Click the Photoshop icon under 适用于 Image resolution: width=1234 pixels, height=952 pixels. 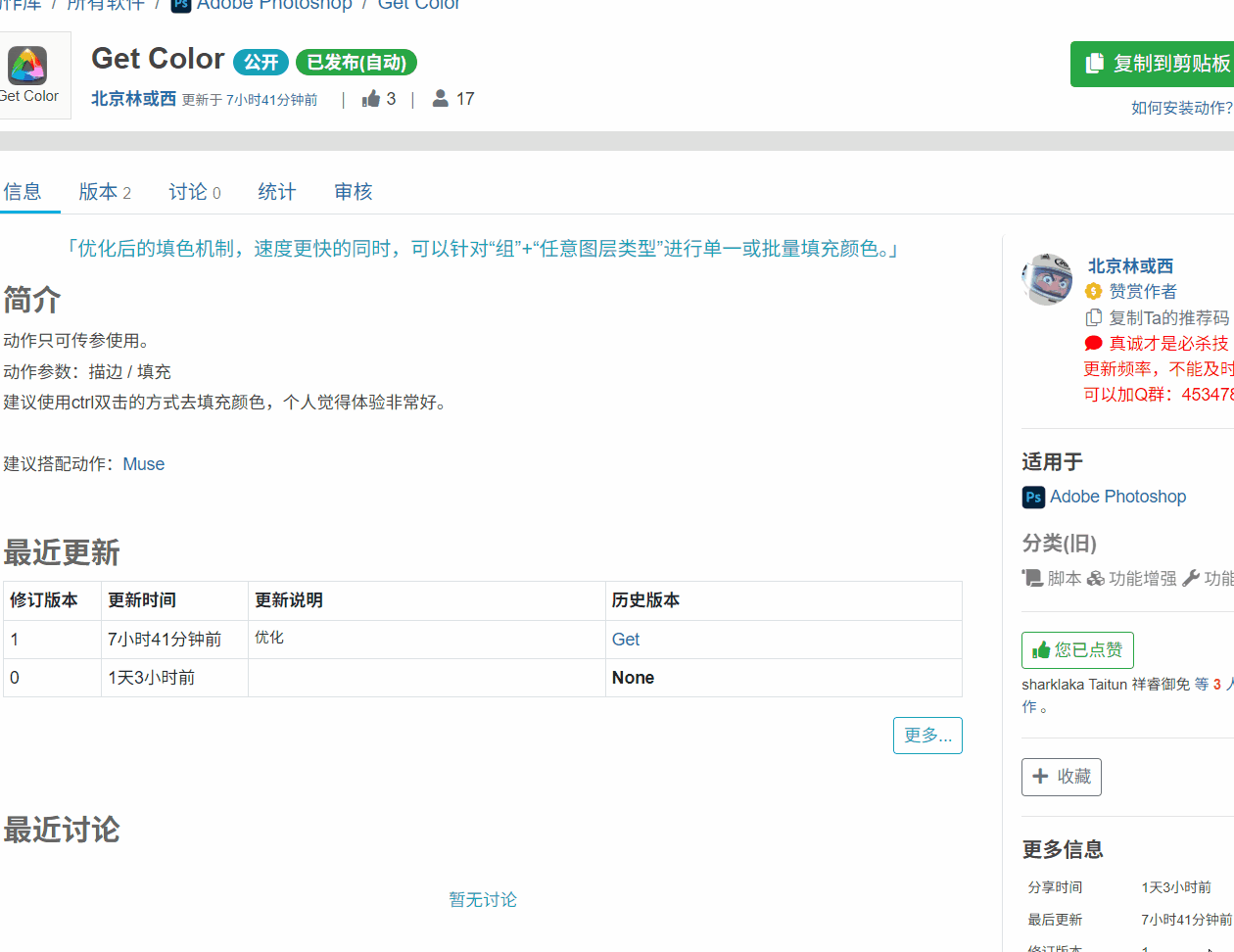coord(1033,498)
